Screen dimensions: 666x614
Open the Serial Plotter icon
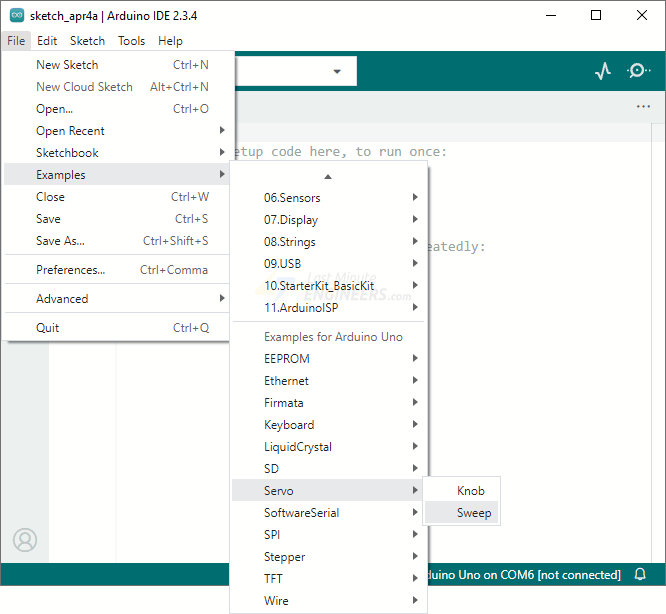pos(602,71)
